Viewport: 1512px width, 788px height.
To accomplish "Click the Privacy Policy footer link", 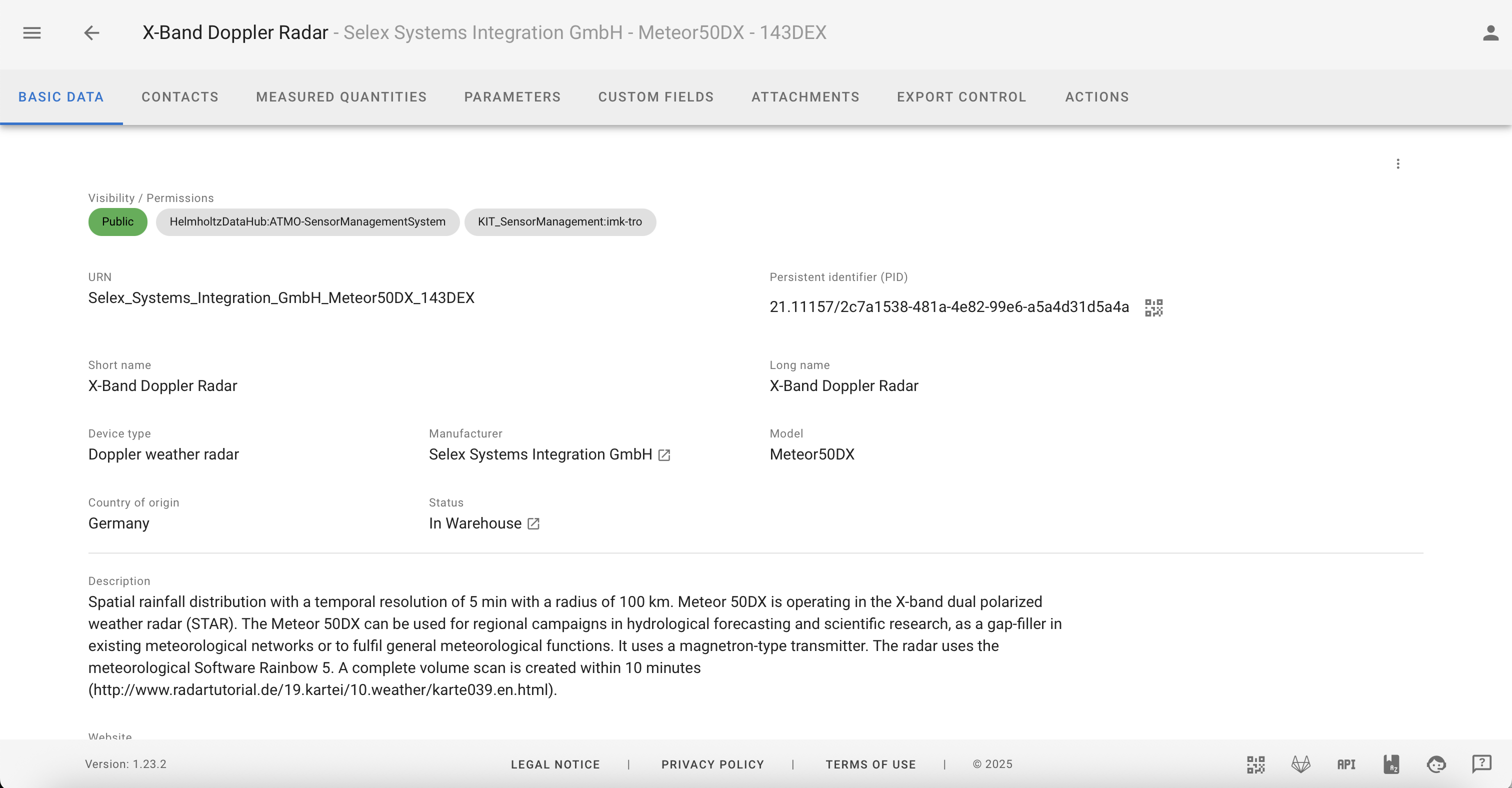I will coord(712,764).
